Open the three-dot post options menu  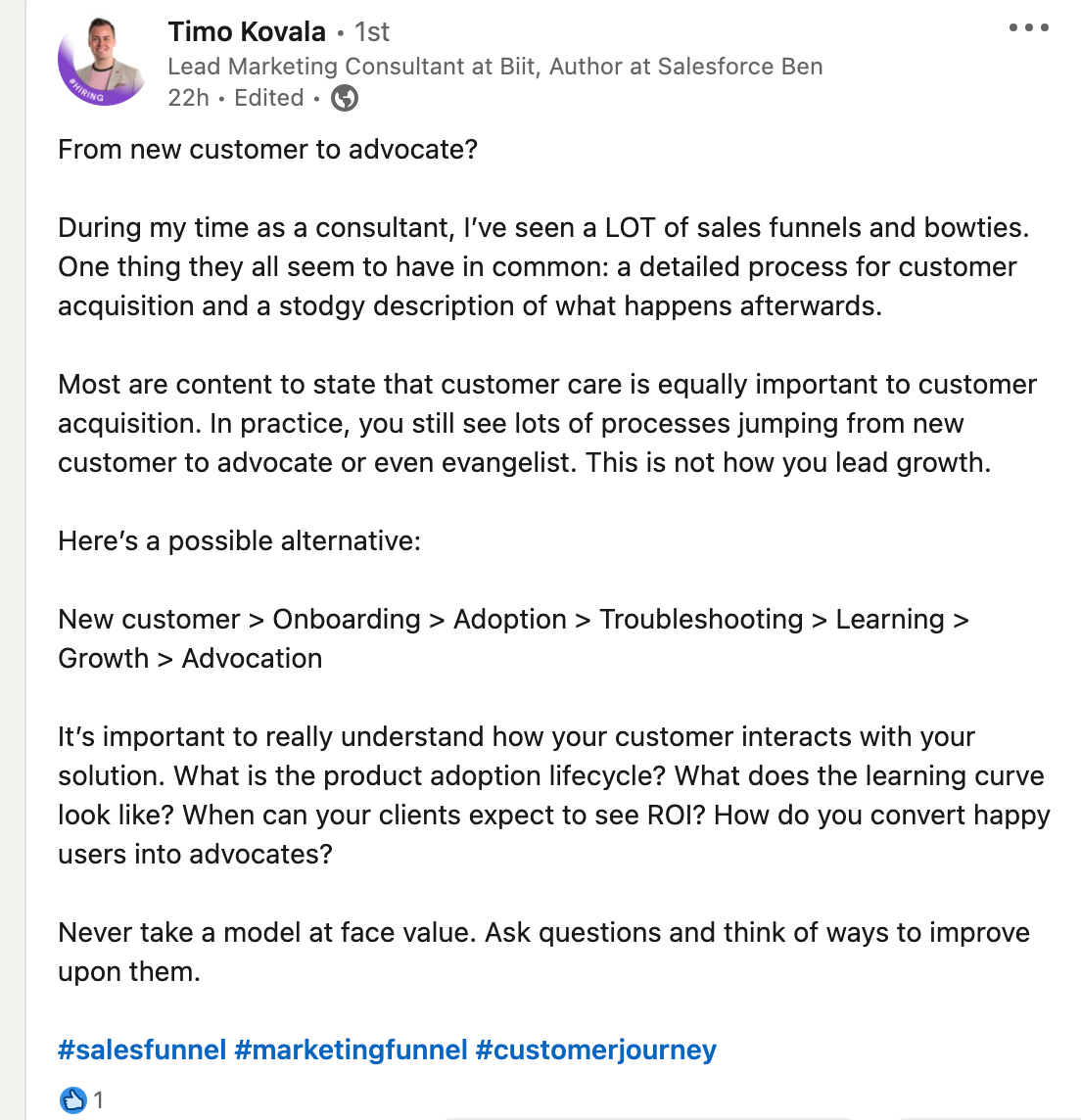click(1028, 27)
